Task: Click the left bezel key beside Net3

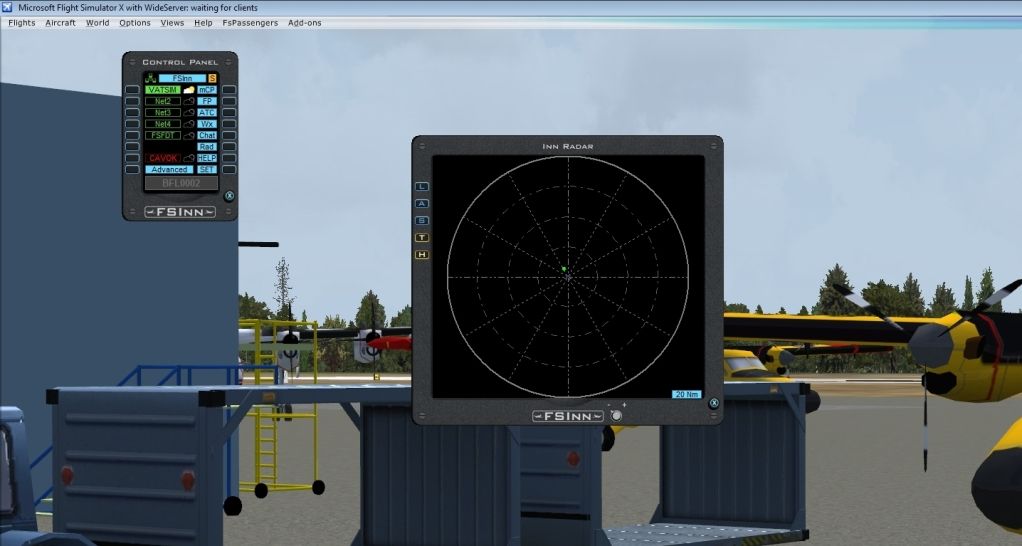Action: coord(132,112)
